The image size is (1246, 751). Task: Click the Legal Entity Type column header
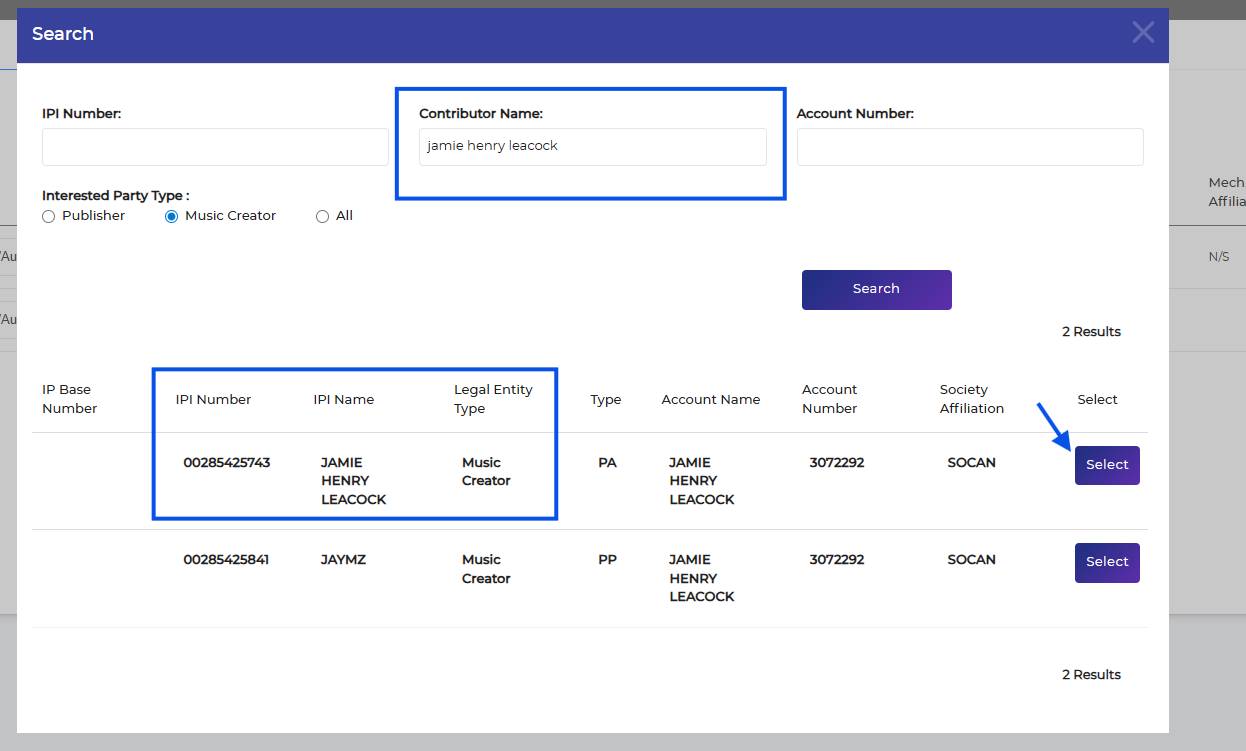point(493,399)
